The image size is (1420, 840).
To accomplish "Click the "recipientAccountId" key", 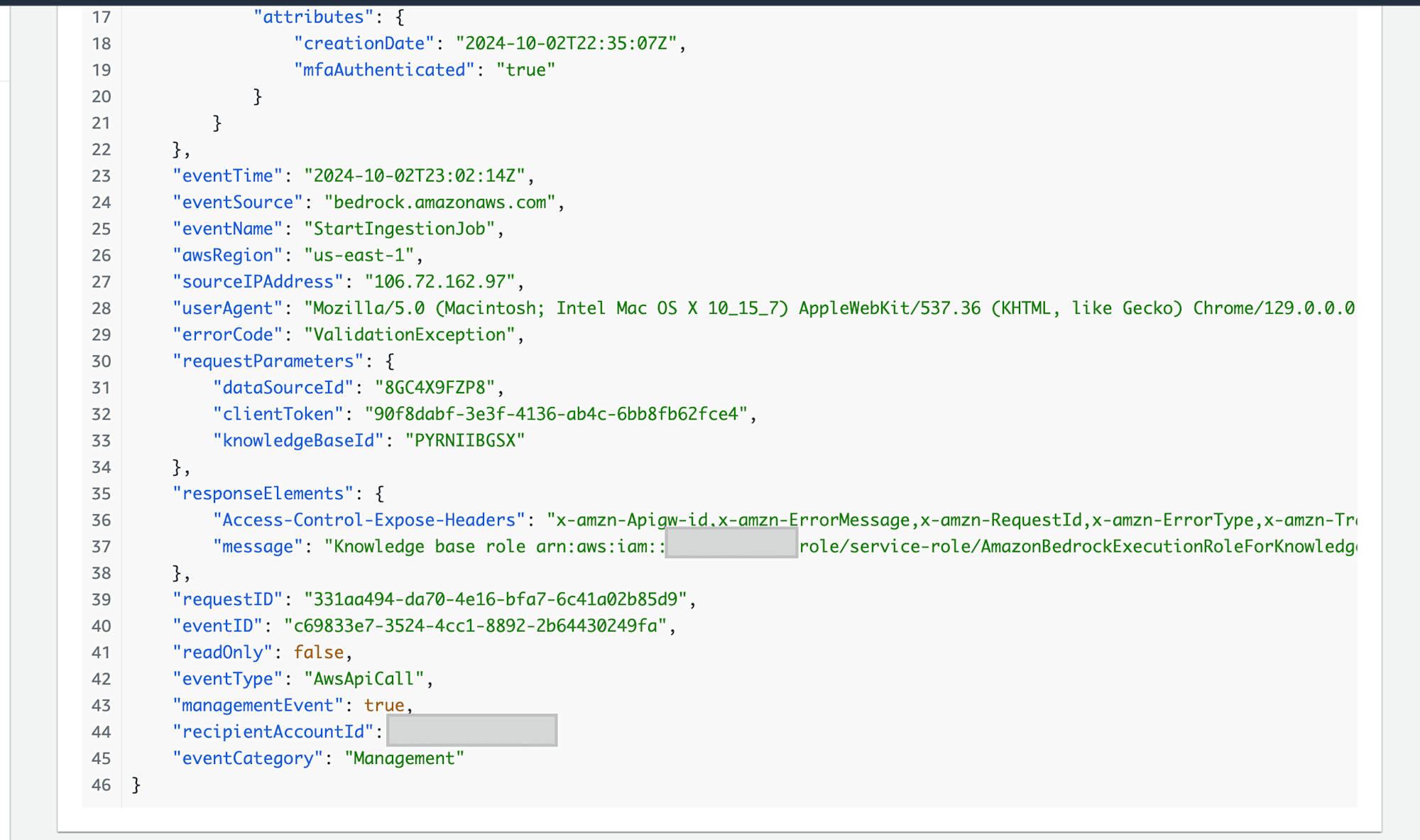I will (273, 732).
